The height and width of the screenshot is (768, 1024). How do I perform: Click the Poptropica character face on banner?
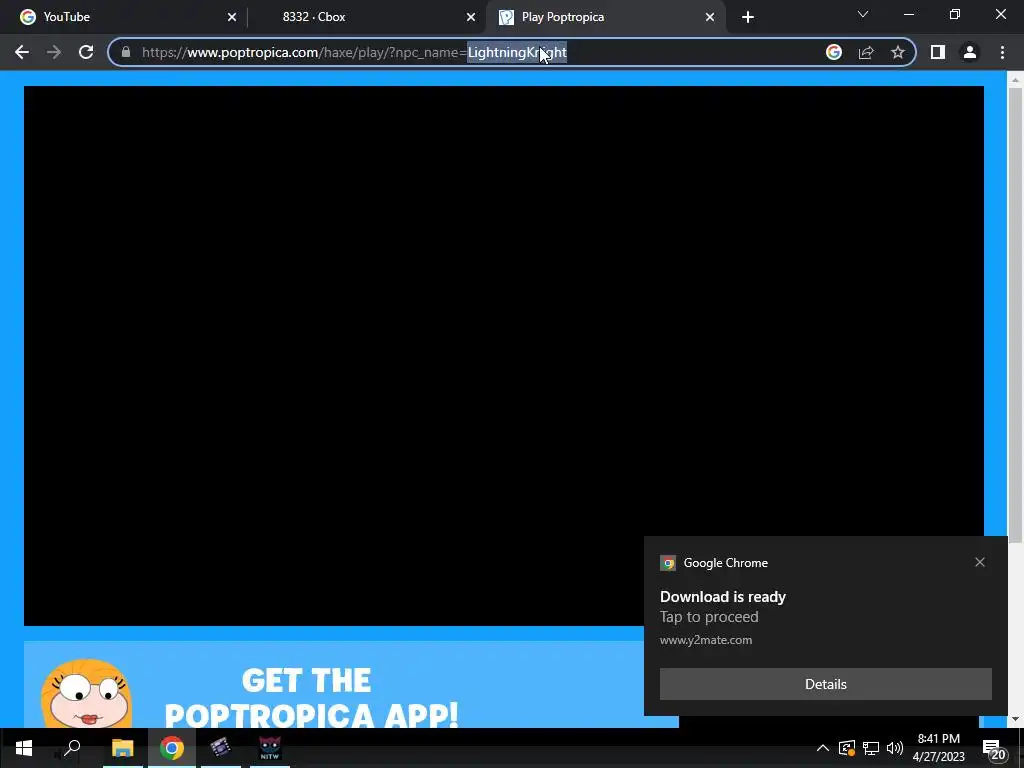87,694
